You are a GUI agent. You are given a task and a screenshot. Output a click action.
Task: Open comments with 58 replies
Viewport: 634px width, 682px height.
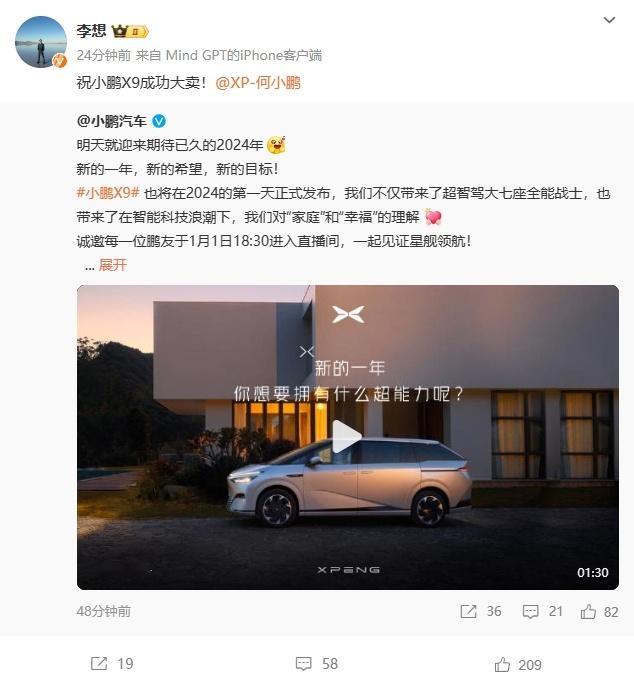click(304, 664)
